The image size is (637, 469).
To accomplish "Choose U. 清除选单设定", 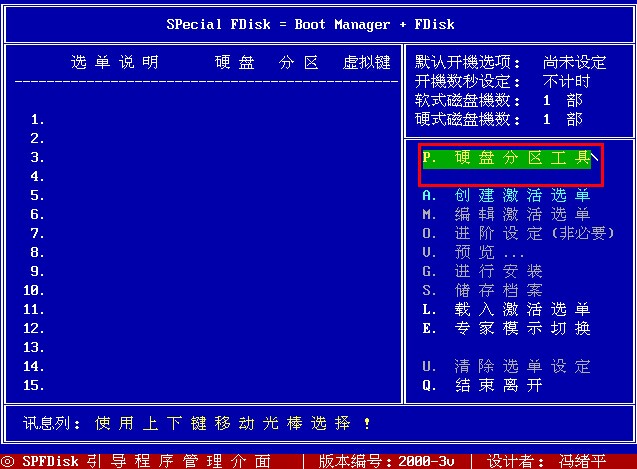I will [x=506, y=366].
